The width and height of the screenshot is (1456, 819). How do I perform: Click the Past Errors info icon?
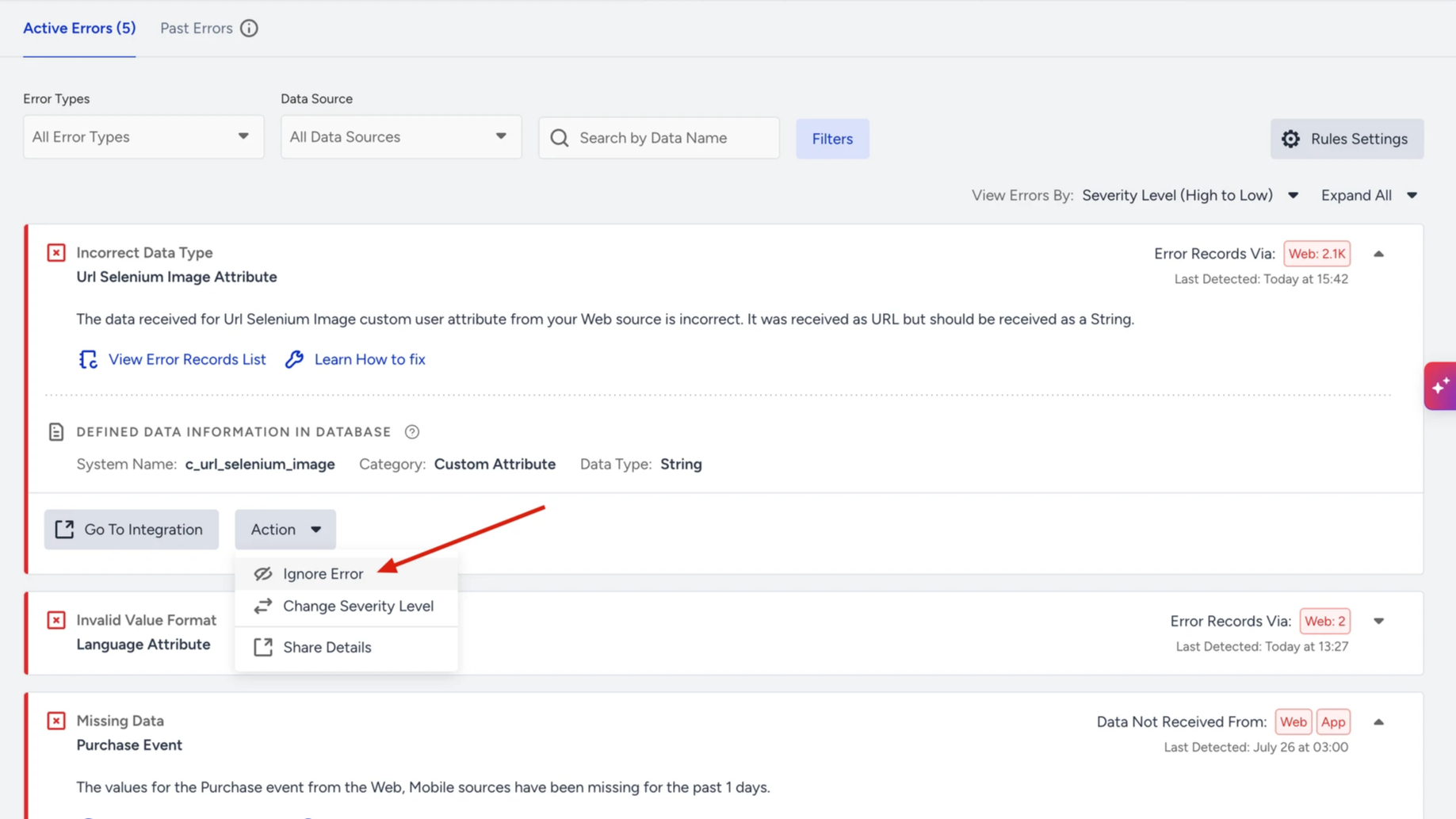pos(249,29)
